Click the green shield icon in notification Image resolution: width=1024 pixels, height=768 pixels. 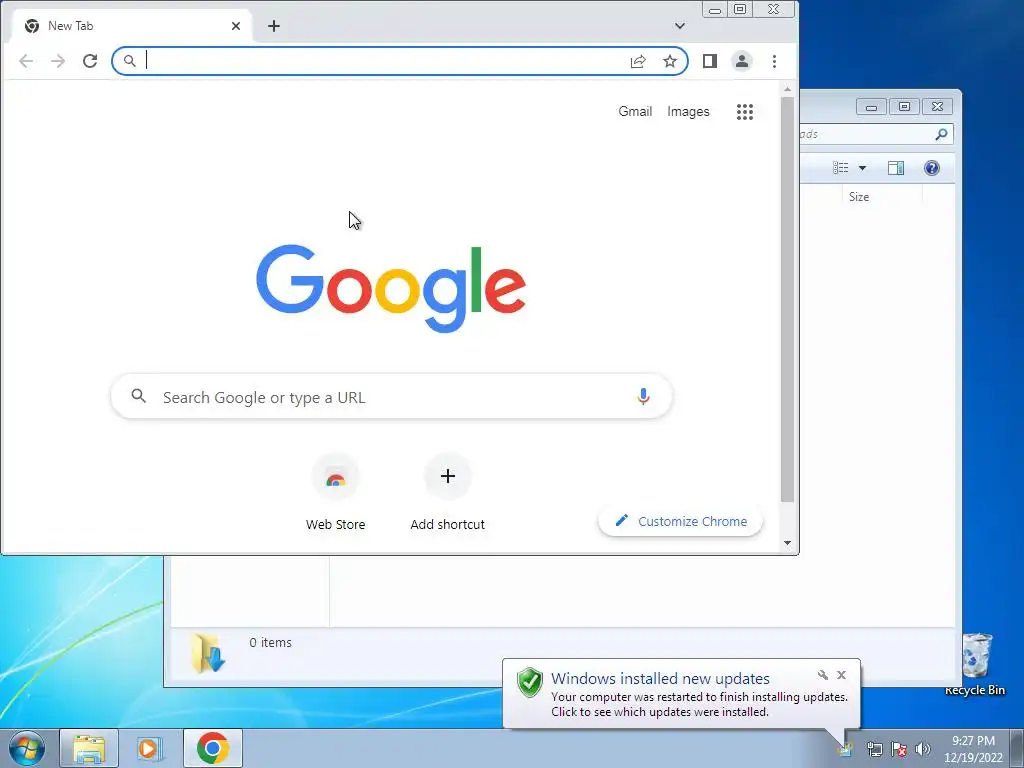pyautogui.click(x=530, y=682)
